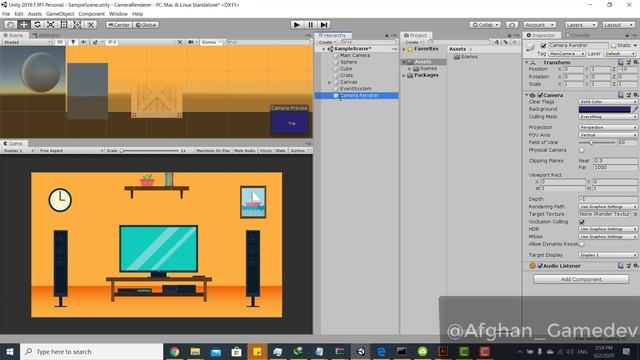The width and height of the screenshot is (640, 360).
Task: Open Audio Listener component gear menu
Action: [x=635, y=266]
